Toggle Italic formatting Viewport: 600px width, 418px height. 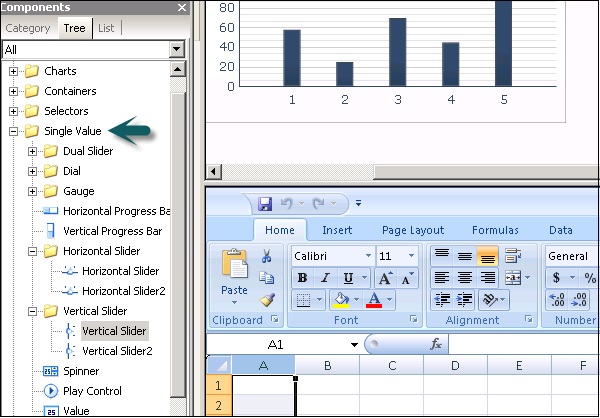[x=324, y=278]
